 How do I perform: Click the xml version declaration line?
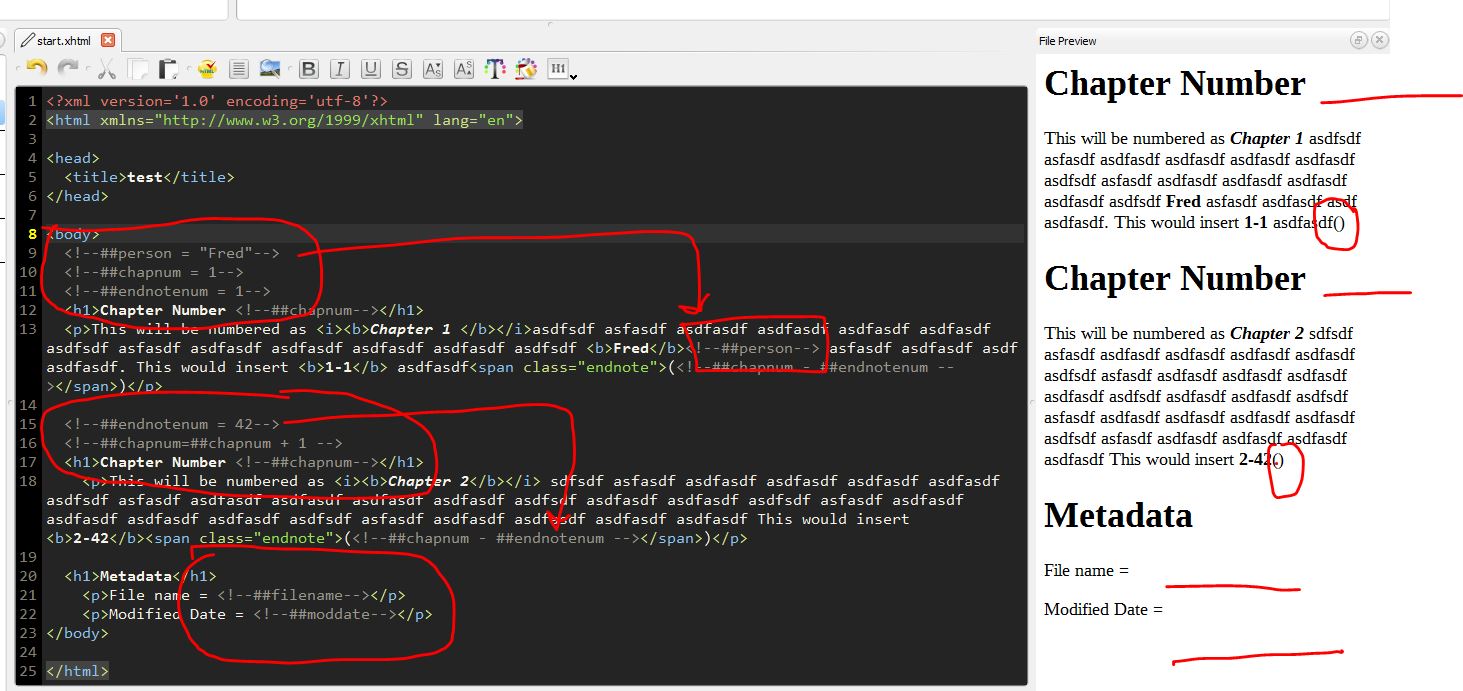[217, 101]
